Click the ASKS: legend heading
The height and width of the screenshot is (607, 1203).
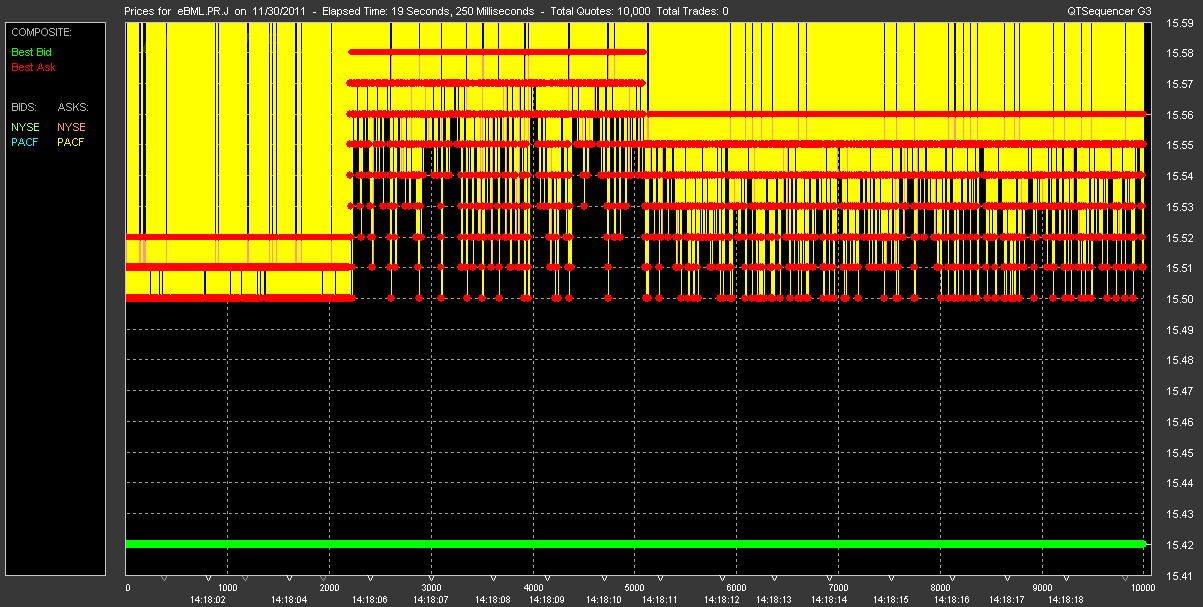tap(73, 106)
